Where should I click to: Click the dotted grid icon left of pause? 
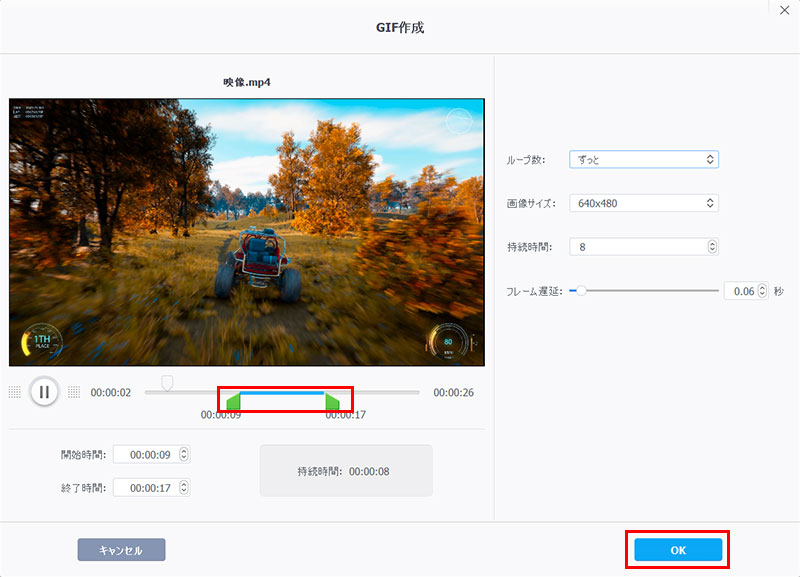(15, 392)
